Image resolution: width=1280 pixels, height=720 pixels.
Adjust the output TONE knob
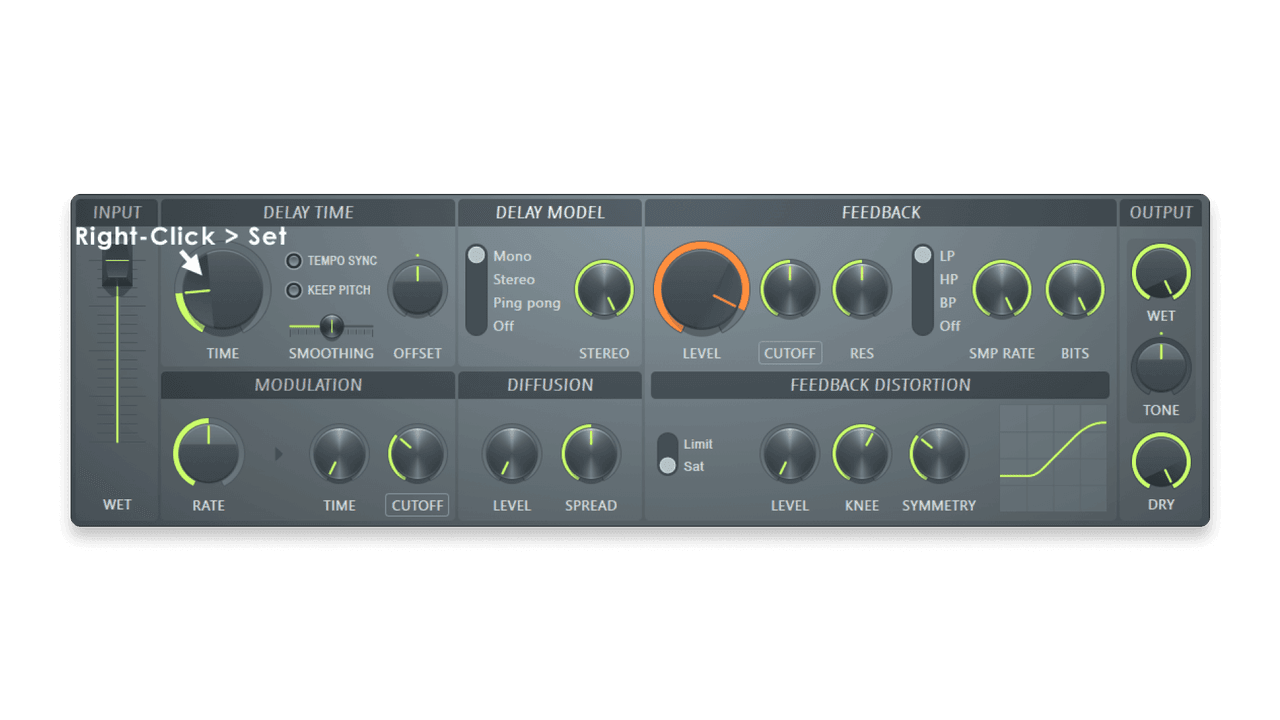click(1160, 363)
